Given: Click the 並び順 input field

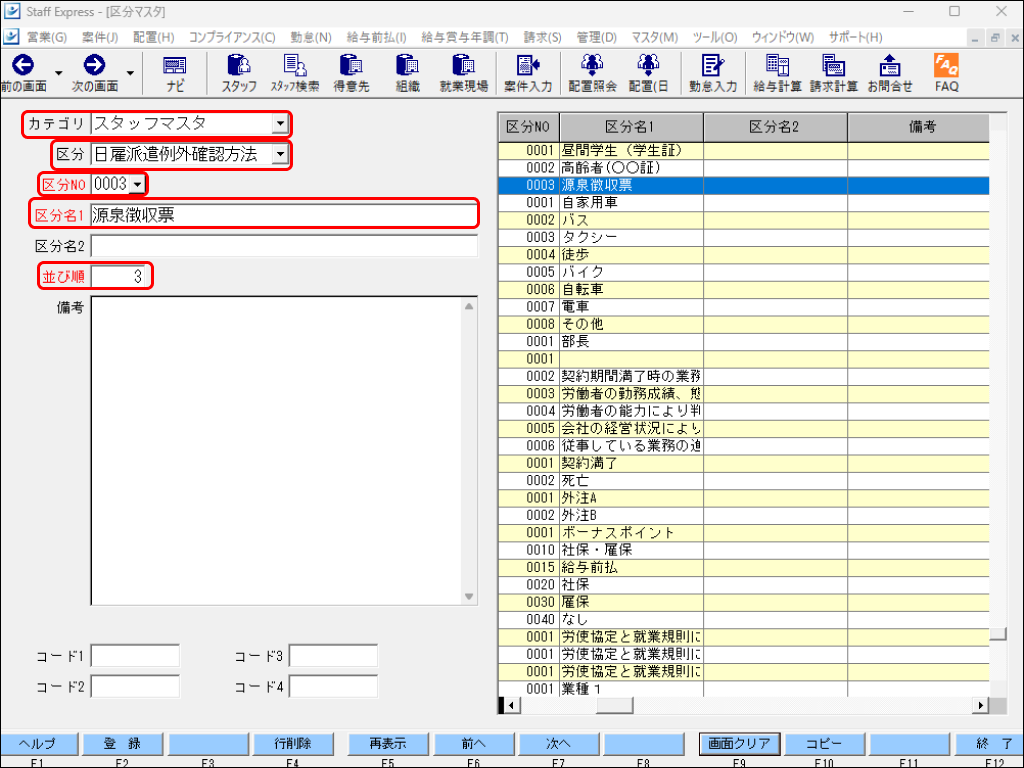Looking at the screenshot, I should [120, 276].
